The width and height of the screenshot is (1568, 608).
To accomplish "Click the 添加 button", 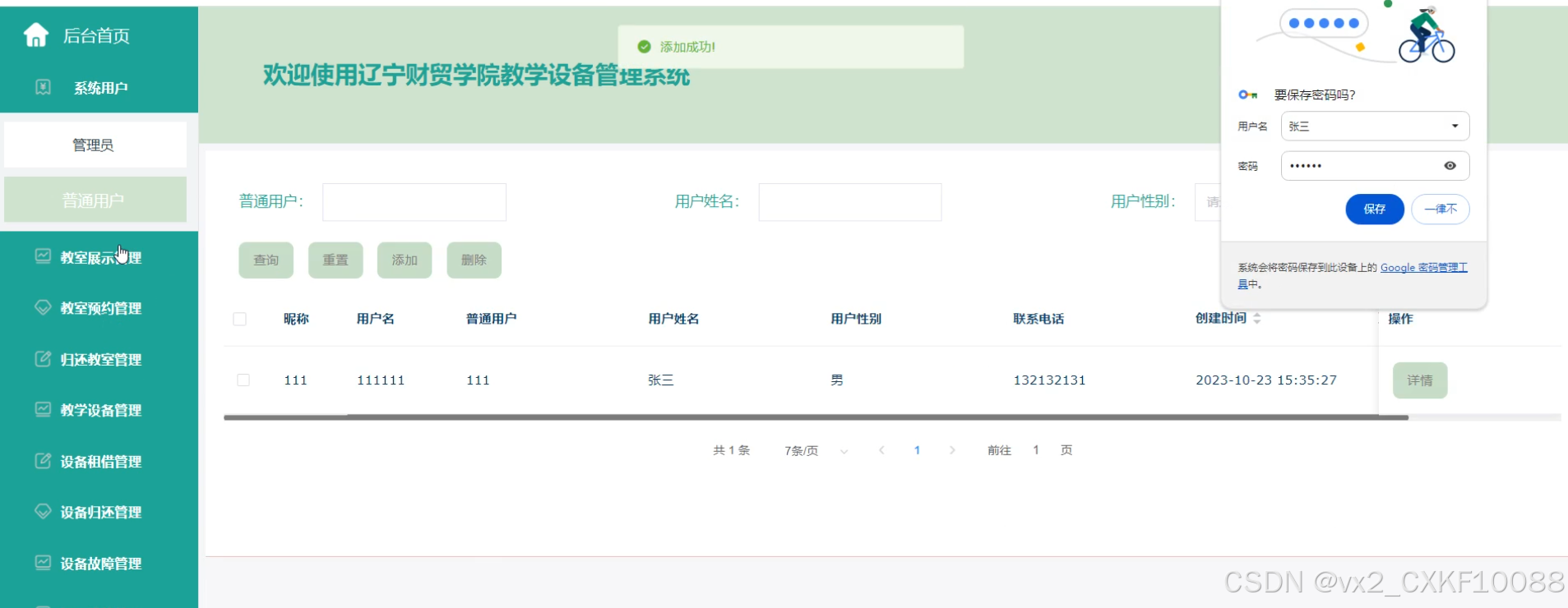I will (405, 260).
